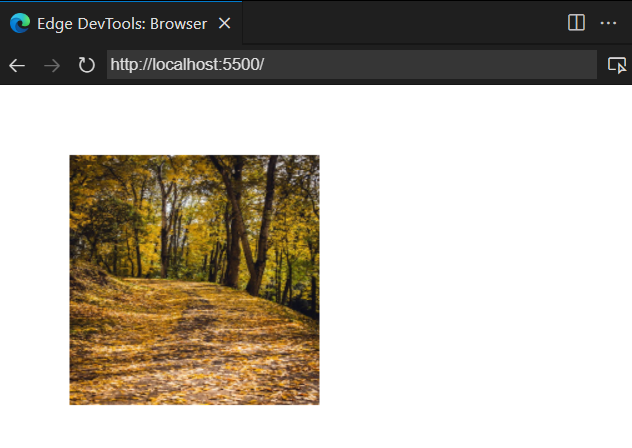Reload the localhost page
The width and height of the screenshot is (632, 448).
87,65
